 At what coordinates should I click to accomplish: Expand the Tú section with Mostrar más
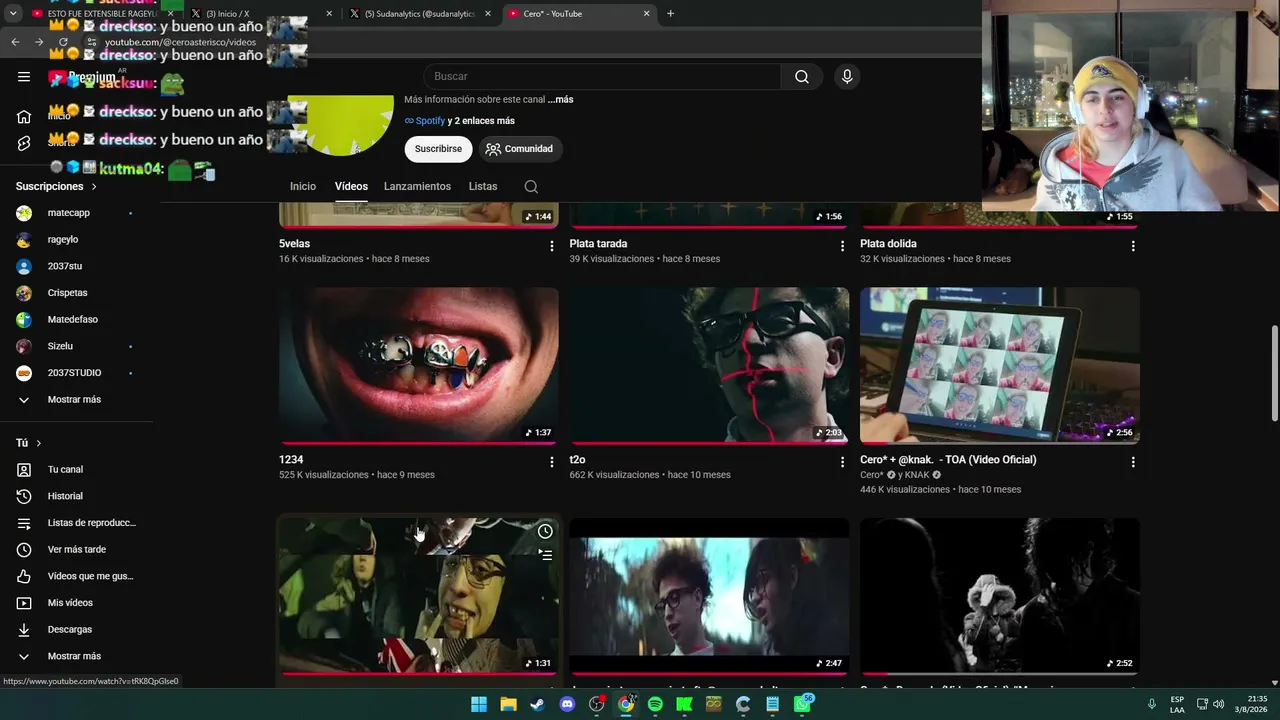pyautogui.click(x=76, y=656)
